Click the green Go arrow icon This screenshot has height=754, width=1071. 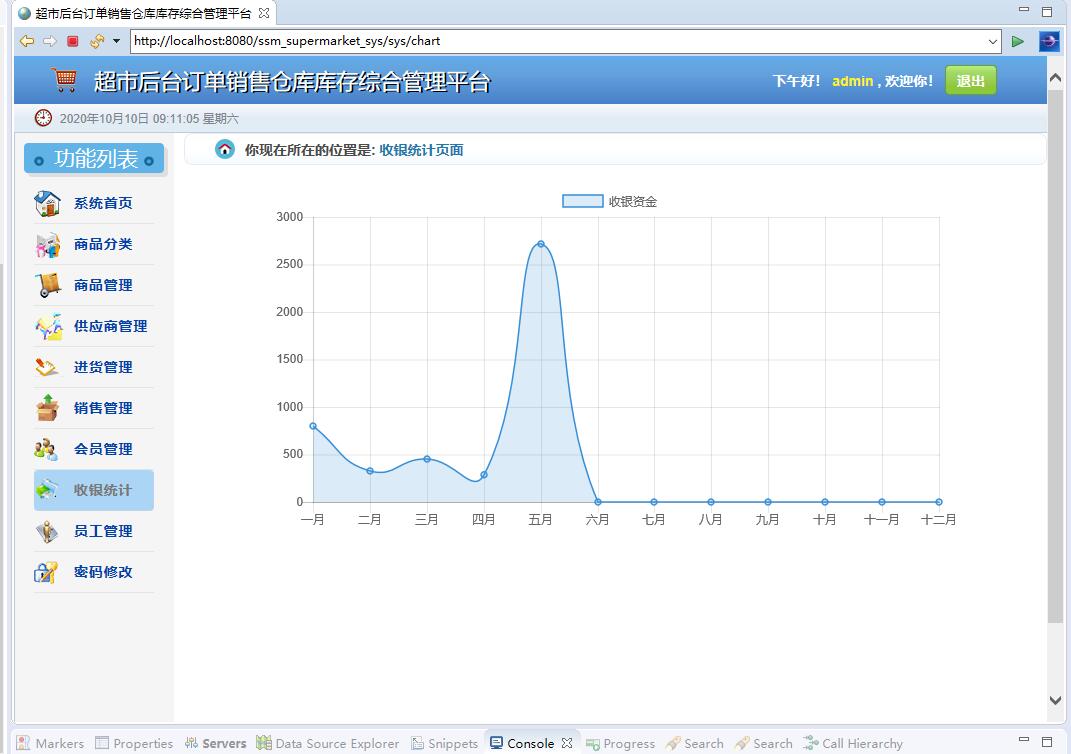point(1018,41)
